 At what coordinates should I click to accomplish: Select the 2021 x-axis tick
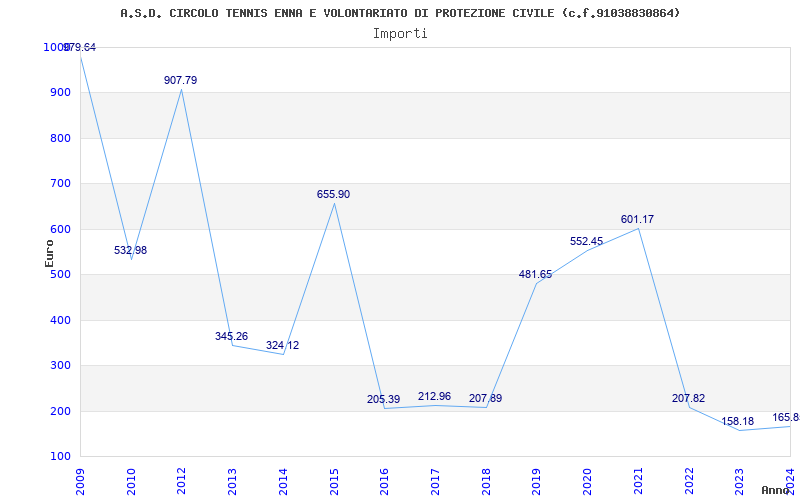638,481
